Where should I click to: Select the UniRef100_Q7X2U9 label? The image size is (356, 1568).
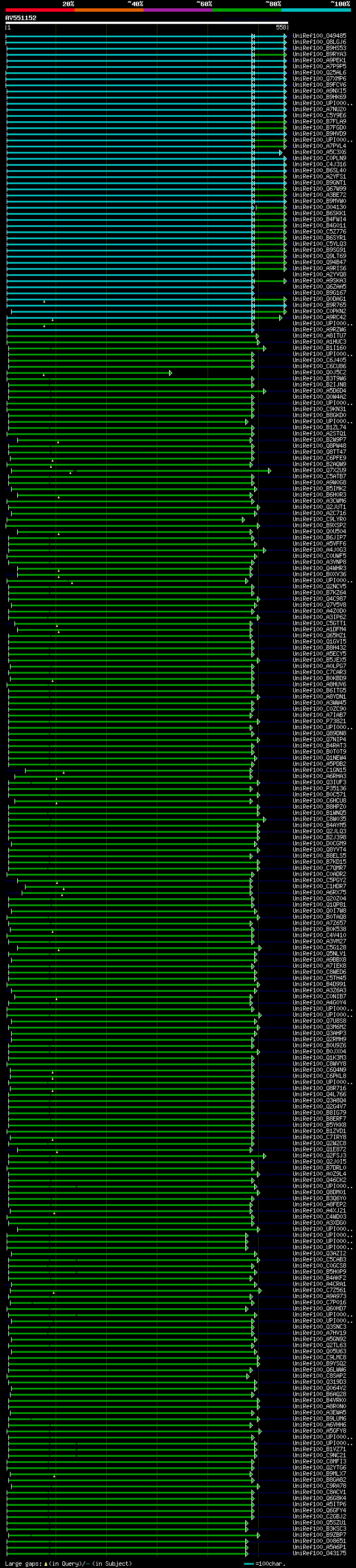point(319,470)
